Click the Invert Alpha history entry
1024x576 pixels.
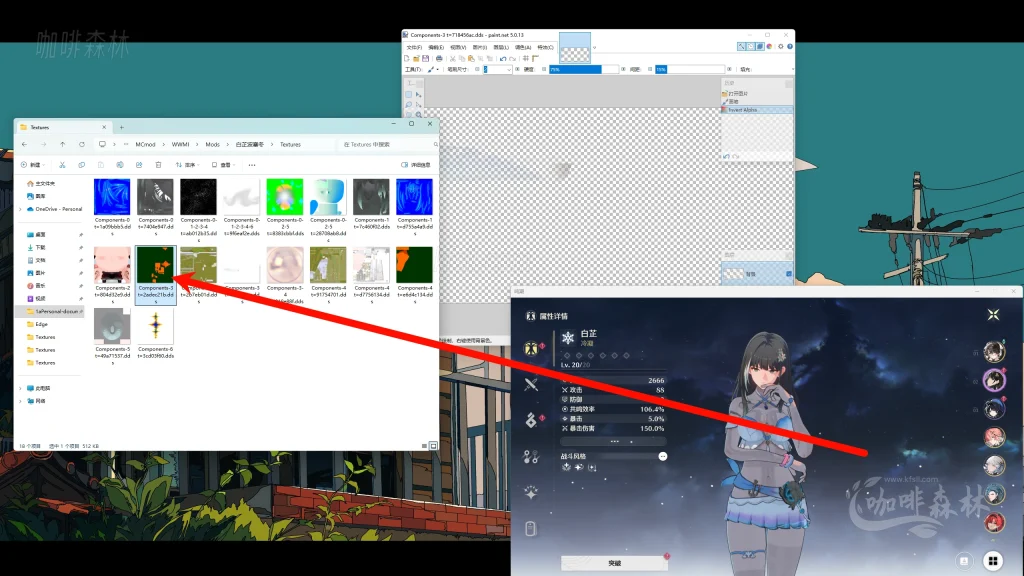tap(756, 110)
